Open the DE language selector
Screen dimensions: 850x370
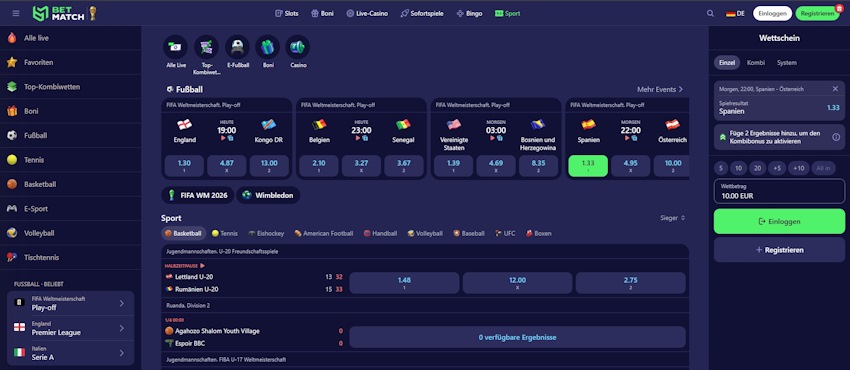point(735,14)
